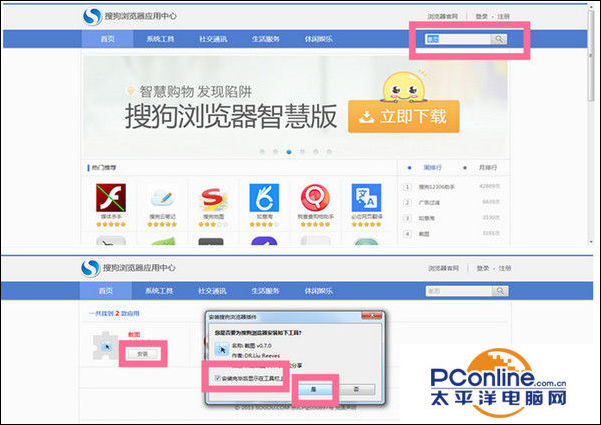Open the 搜狗云笔记 cloud note icon
This screenshot has height=425, width=601.
tap(163, 197)
